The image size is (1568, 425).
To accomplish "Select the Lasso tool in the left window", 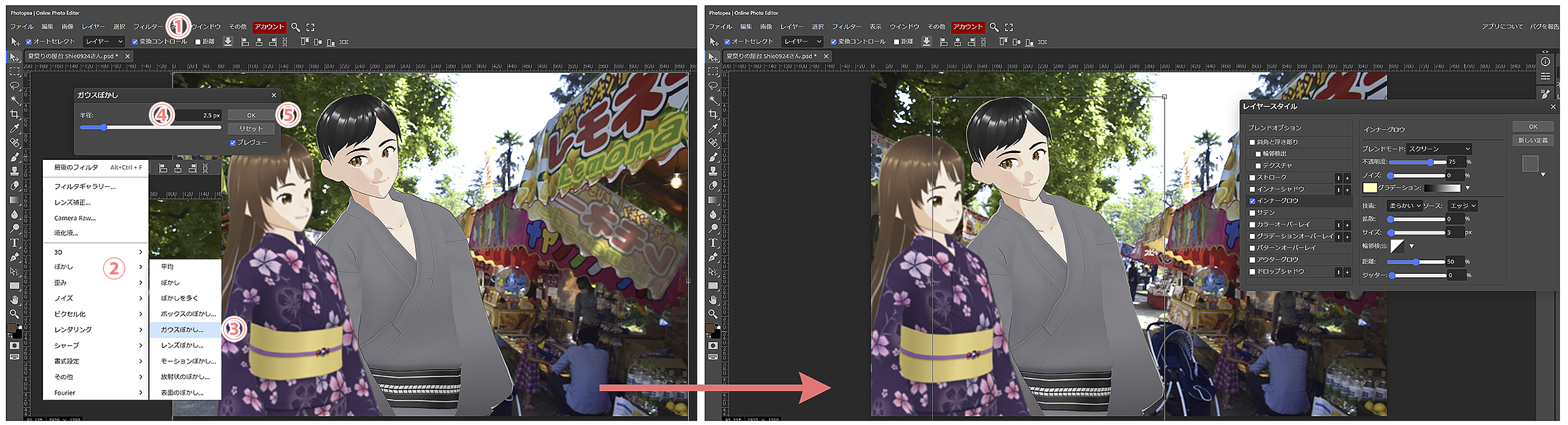I will pyautogui.click(x=15, y=86).
